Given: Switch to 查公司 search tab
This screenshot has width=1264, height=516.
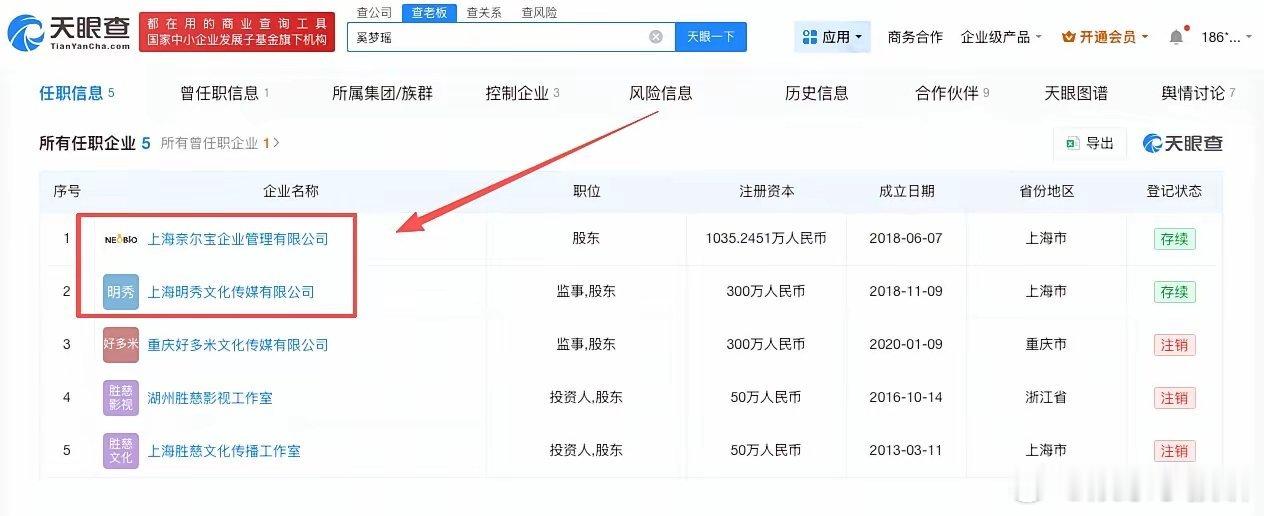Looking at the screenshot, I should click(375, 12).
